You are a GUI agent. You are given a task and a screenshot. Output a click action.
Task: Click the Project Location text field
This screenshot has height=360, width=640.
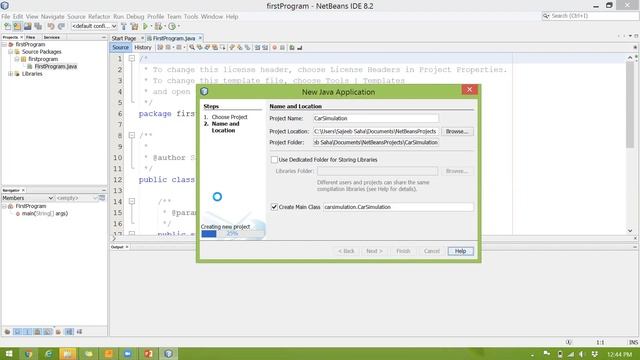tap(376, 131)
